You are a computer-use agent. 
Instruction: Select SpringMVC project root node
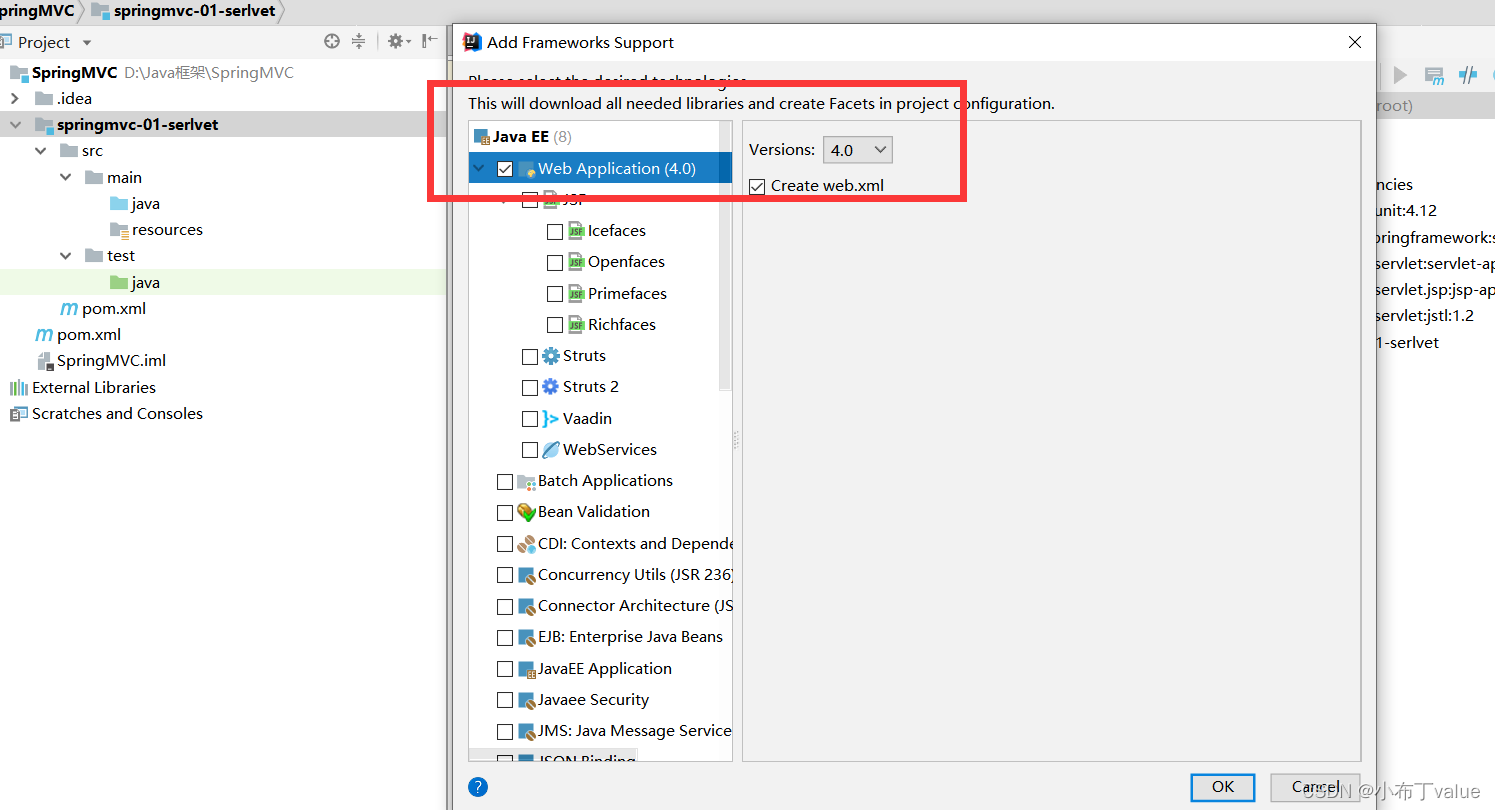point(63,72)
